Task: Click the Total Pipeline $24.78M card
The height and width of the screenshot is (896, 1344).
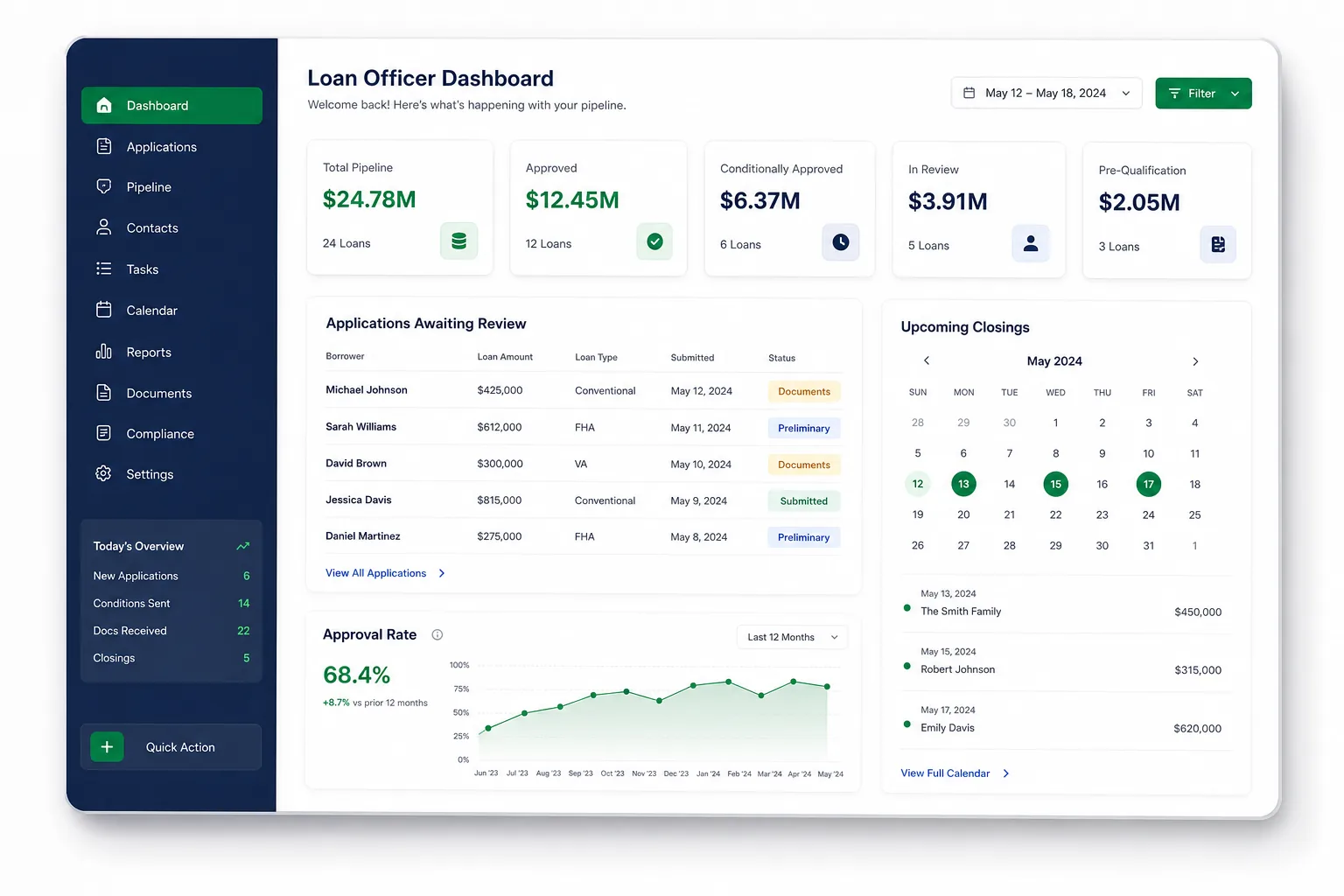Action: [x=400, y=207]
